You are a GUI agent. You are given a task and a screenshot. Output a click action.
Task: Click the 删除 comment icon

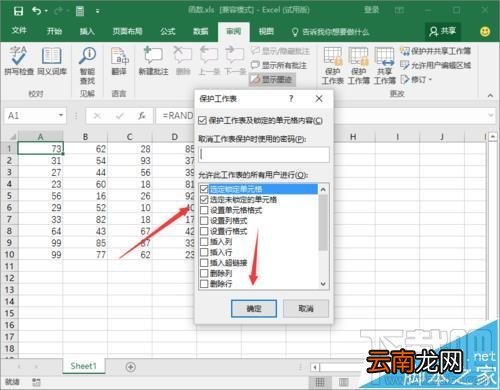tap(183, 61)
